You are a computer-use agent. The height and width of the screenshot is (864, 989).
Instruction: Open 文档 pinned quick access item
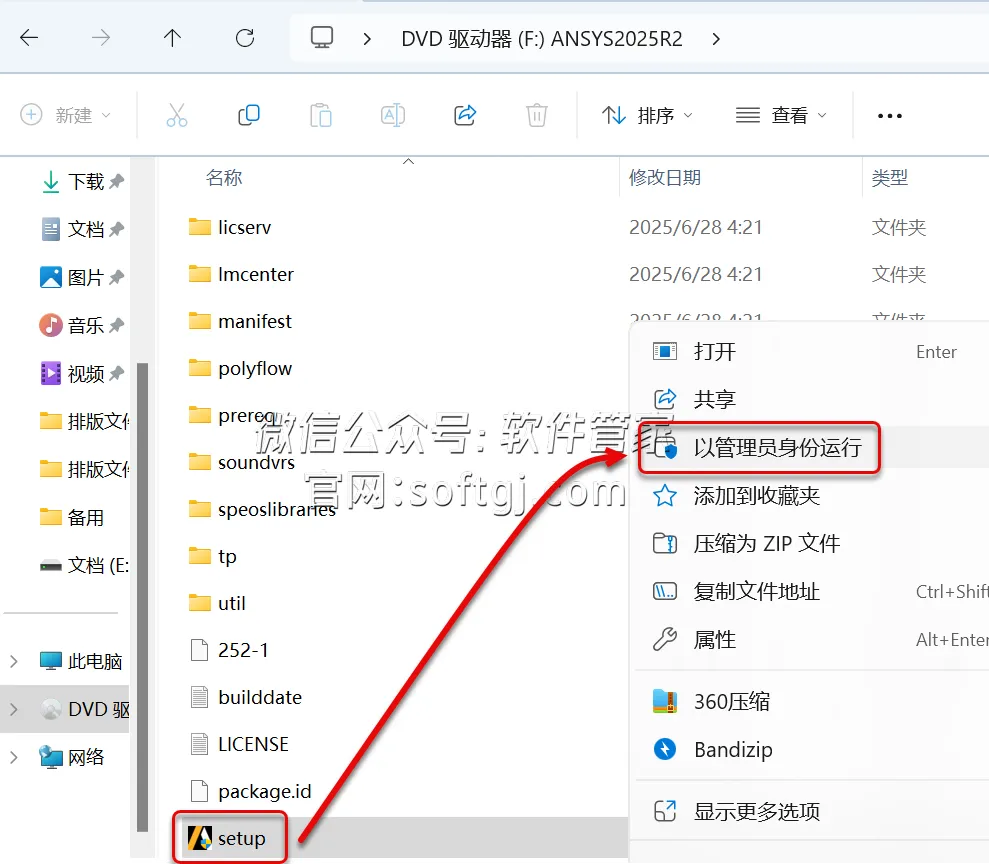pos(82,229)
